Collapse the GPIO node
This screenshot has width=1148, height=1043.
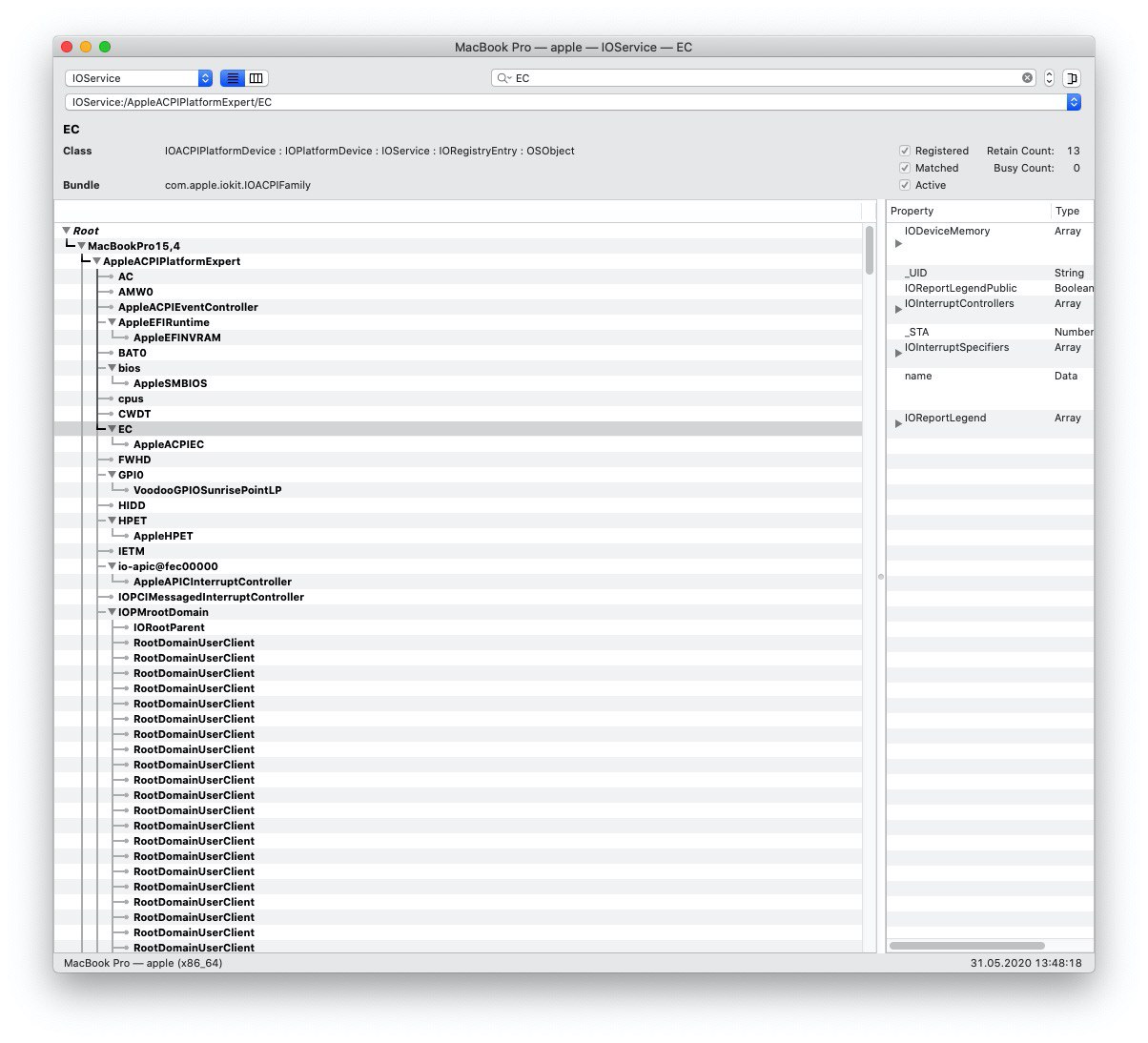pos(113,475)
